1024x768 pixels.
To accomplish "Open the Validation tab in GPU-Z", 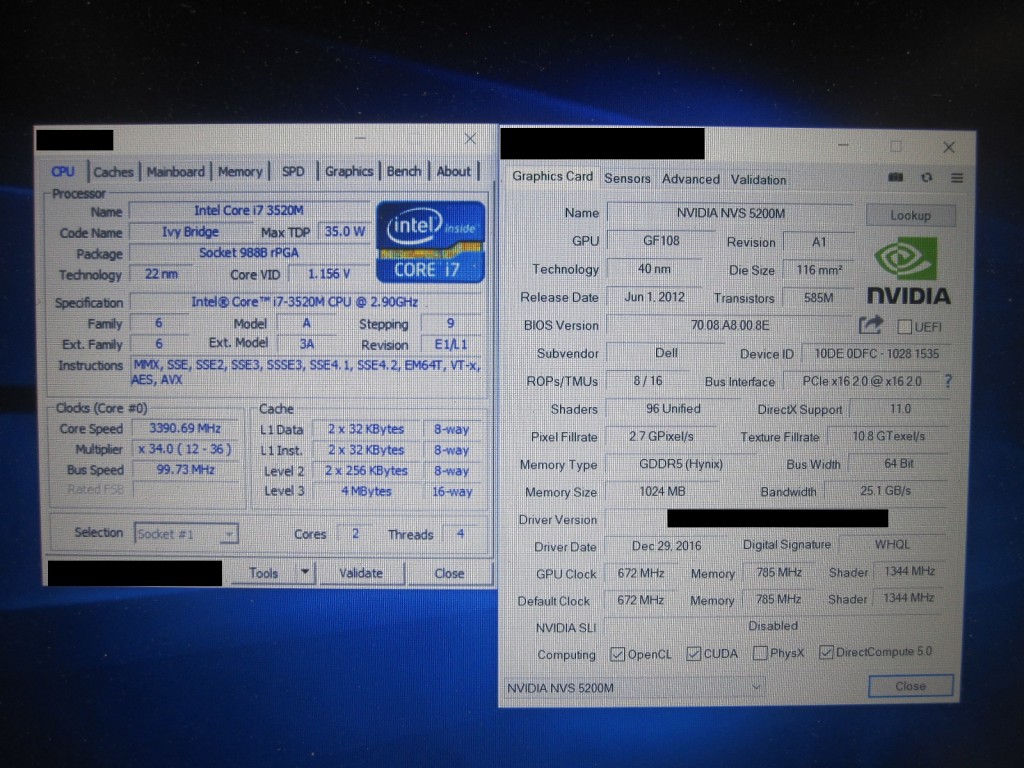I will click(758, 180).
